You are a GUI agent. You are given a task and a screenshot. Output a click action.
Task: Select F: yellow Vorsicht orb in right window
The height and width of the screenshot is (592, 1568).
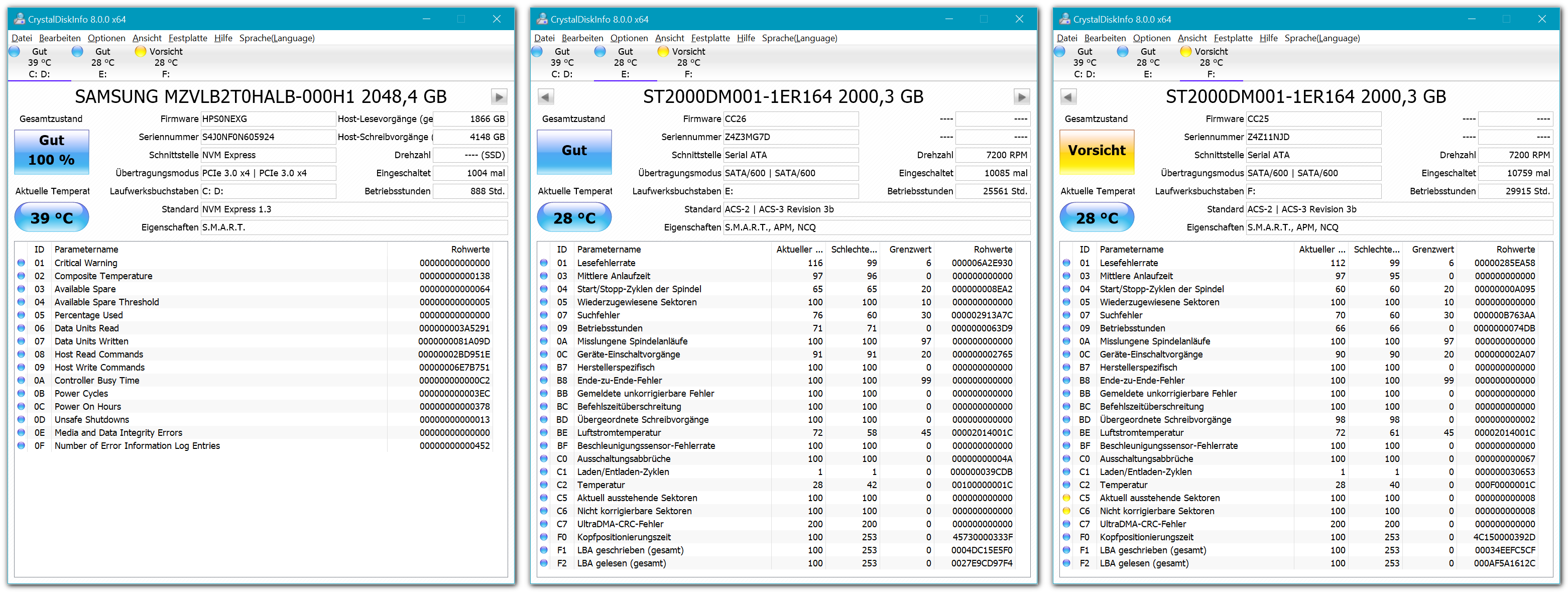pos(1186,52)
